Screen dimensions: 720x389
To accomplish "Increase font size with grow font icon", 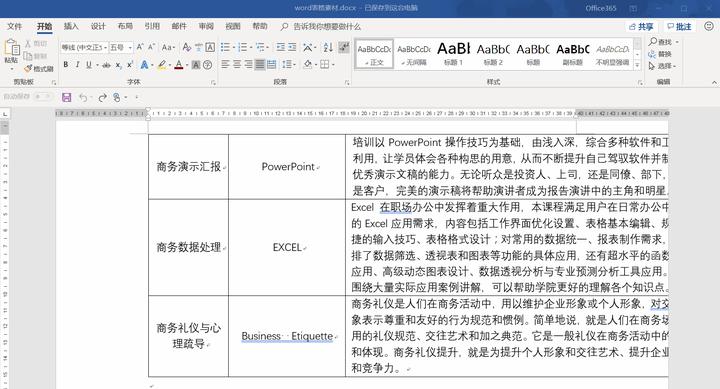I will (140, 47).
